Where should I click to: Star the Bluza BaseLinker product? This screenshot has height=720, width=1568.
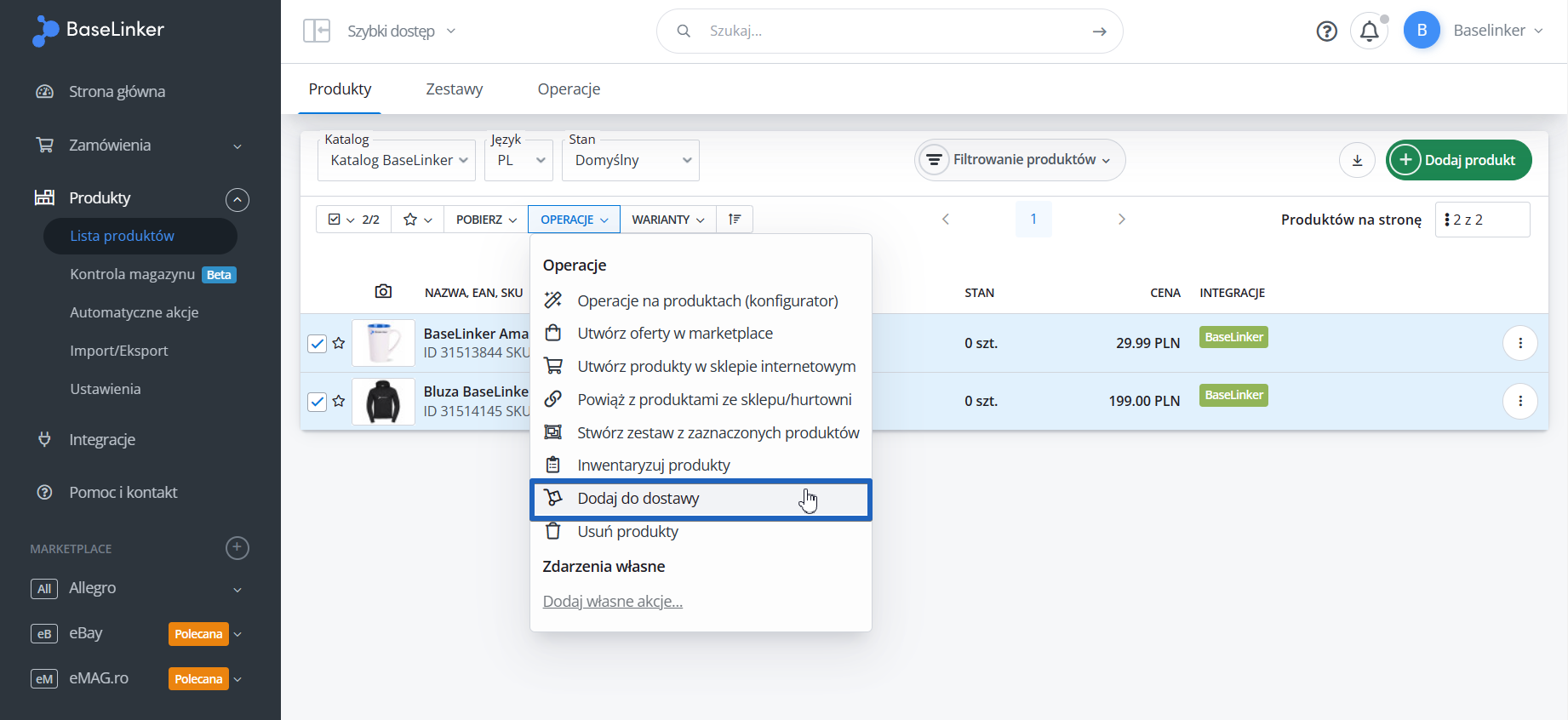(339, 401)
